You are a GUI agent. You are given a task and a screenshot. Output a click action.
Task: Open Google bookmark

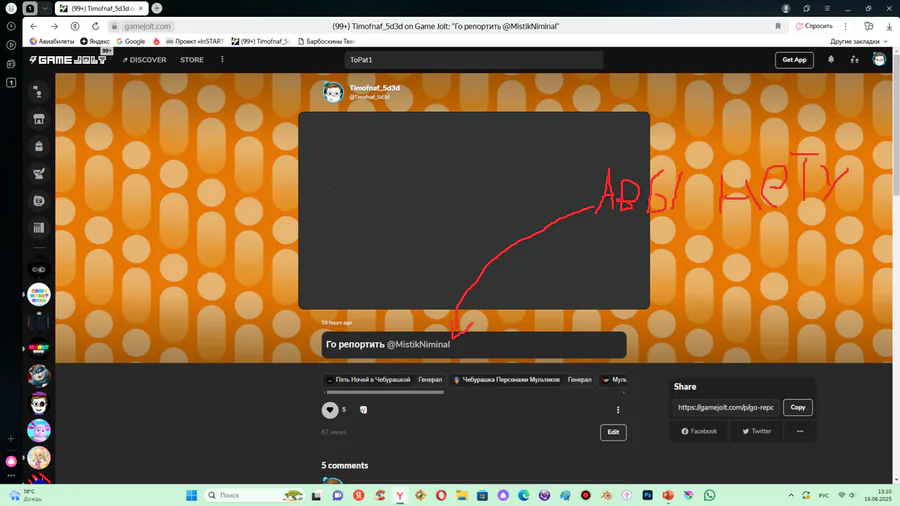(131, 41)
